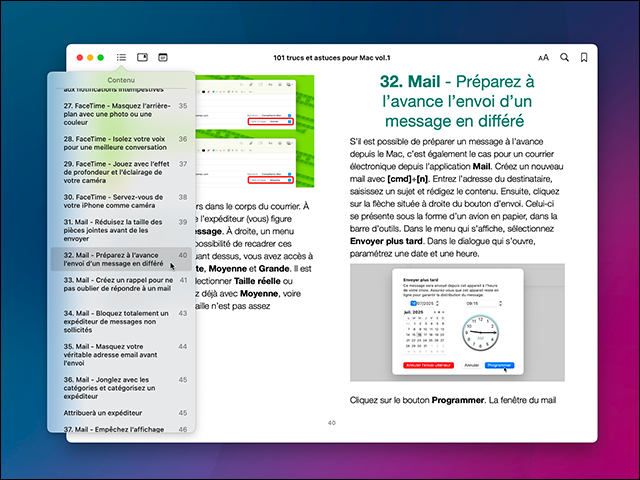The image size is (640, 480).
Task: Bookmark this page with the bookmark icon
Action: click(584, 58)
